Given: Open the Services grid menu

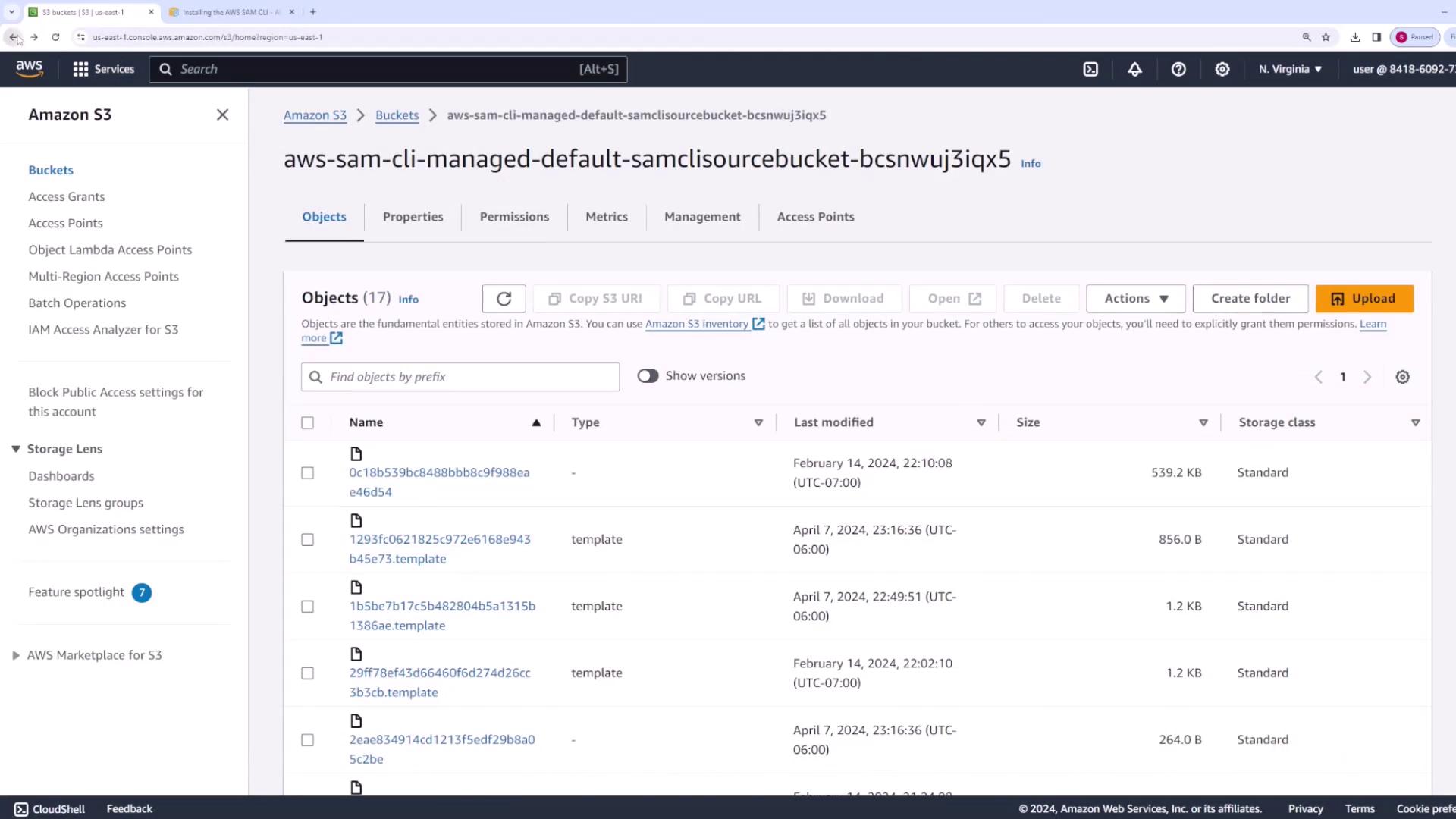Looking at the screenshot, I should point(103,69).
